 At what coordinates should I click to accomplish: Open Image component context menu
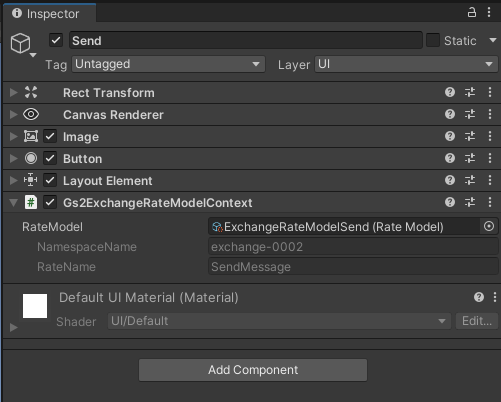490,136
